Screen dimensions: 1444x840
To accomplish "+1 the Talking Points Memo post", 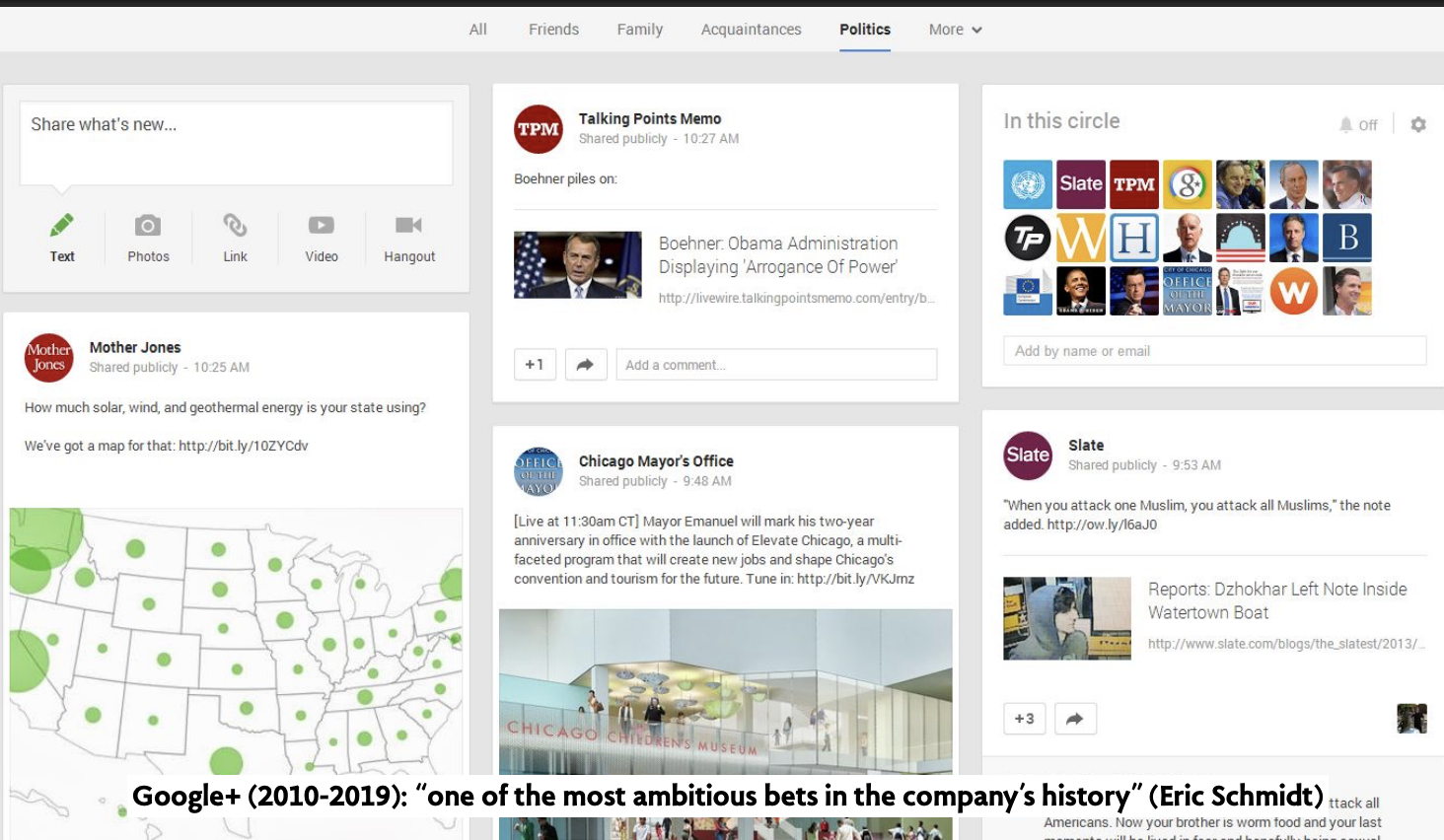I will pos(535,365).
